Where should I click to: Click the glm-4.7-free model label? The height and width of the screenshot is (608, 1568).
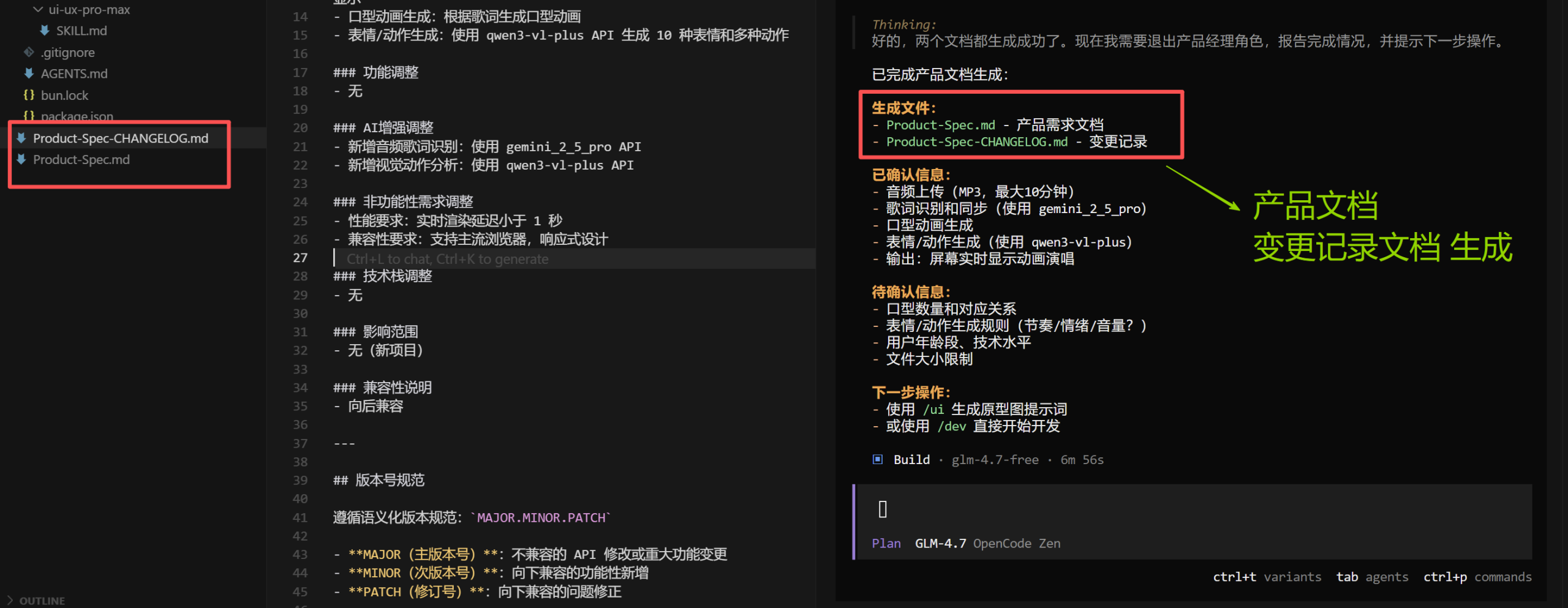[995, 459]
